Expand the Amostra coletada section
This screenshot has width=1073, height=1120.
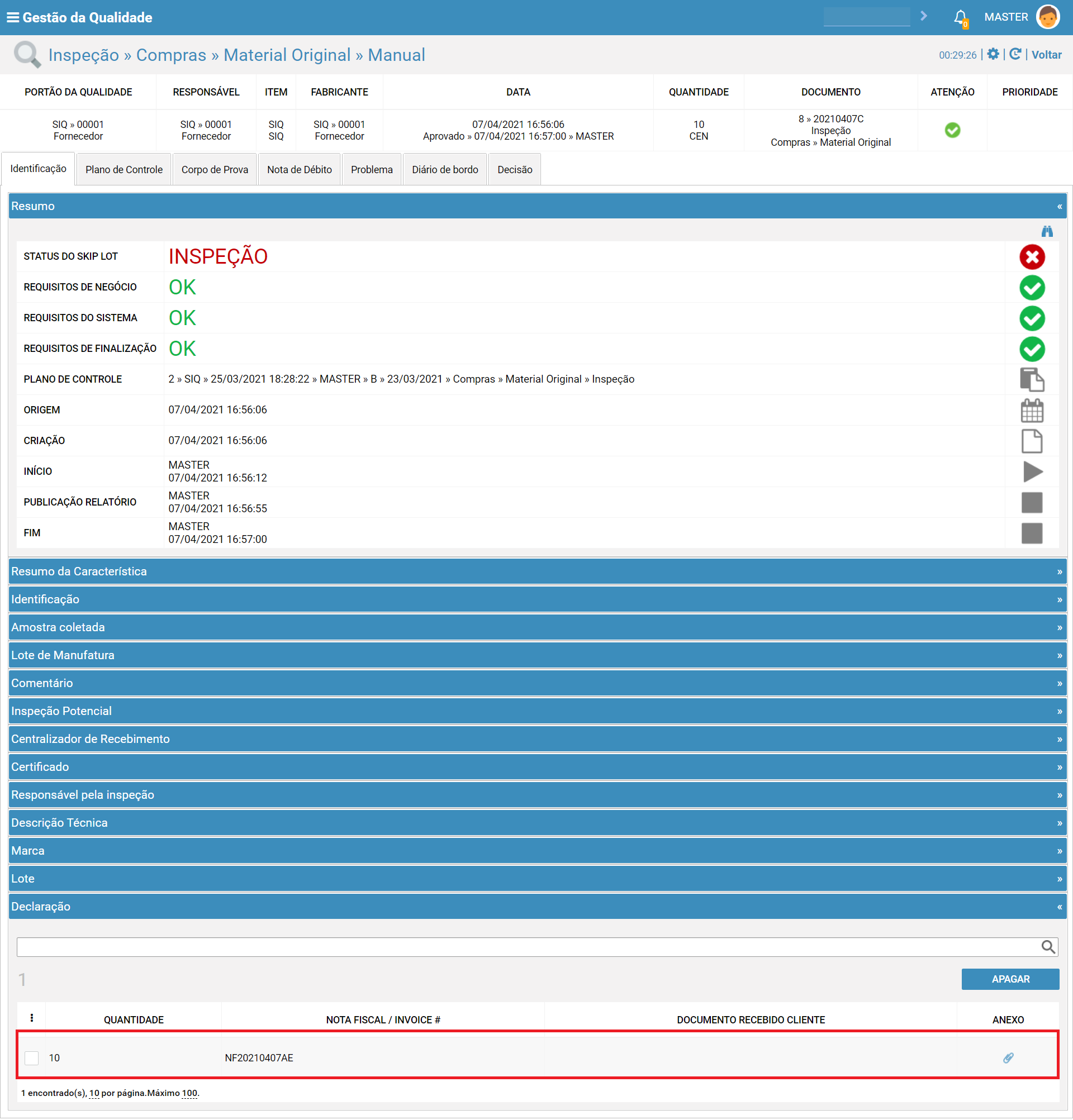[538, 627]
